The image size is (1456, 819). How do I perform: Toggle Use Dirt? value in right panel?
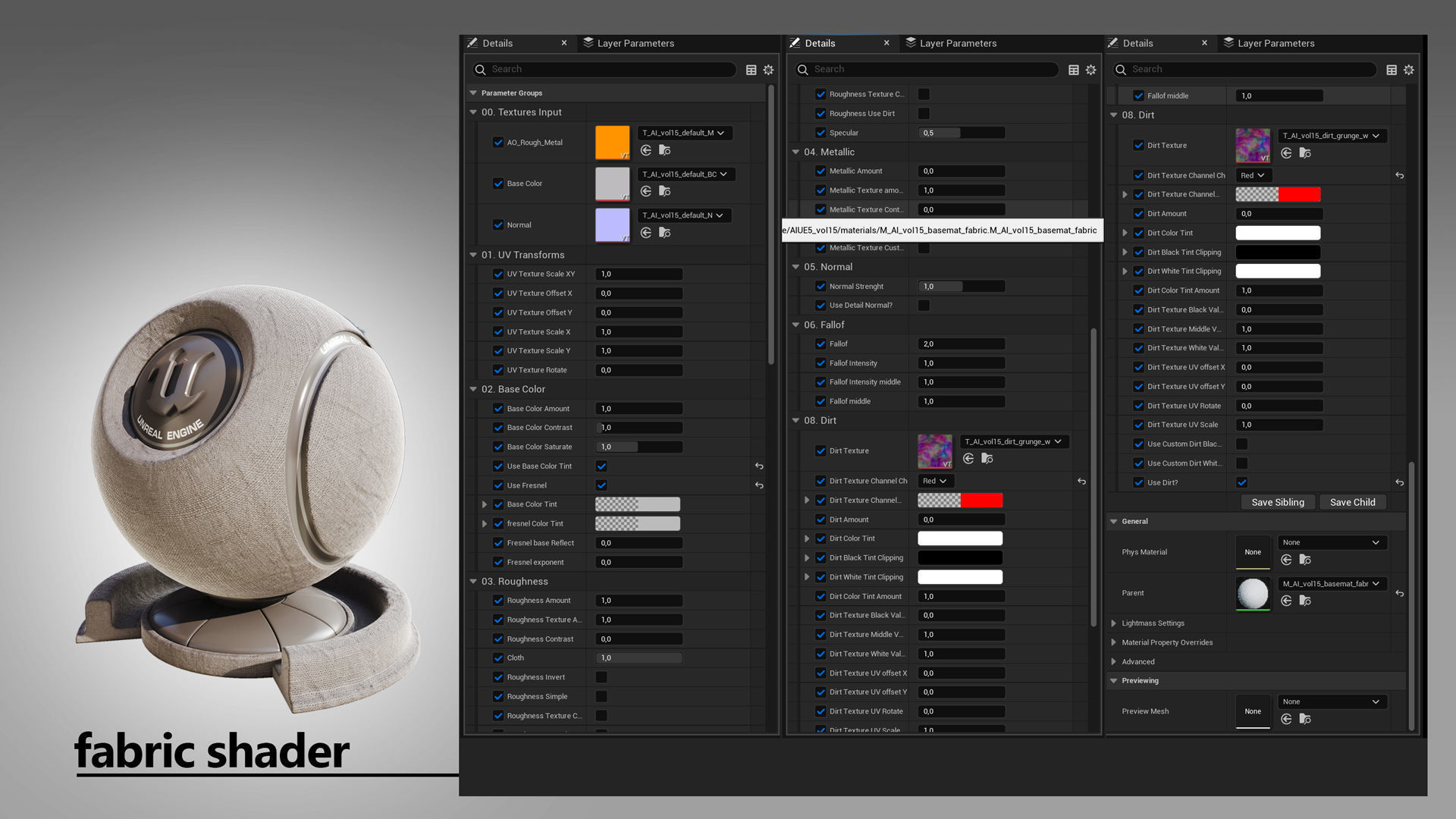point(1241,482)
